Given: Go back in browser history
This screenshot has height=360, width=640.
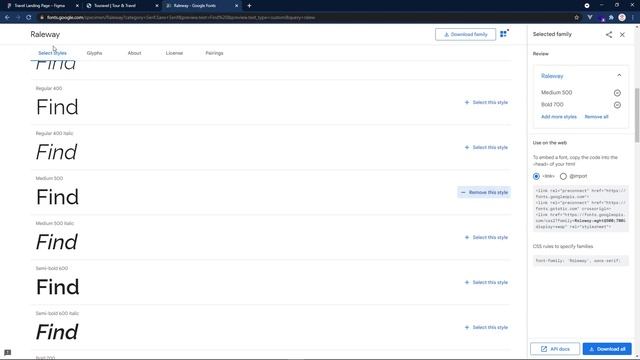Looking at the screenshot, I should [7, 18].
